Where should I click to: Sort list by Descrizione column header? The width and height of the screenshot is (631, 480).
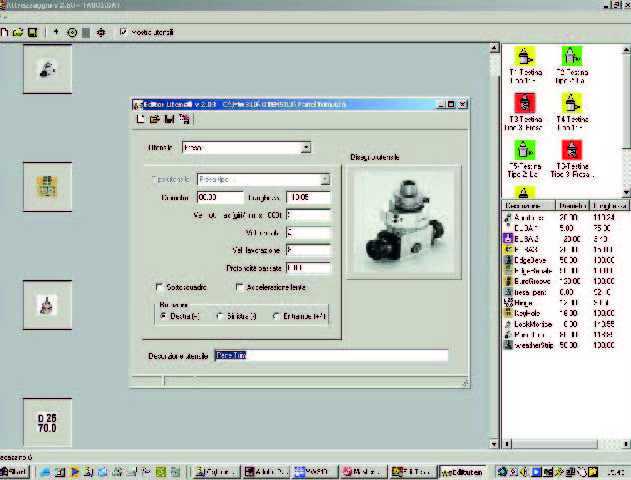pyautogui.click(x=528, y=206)
